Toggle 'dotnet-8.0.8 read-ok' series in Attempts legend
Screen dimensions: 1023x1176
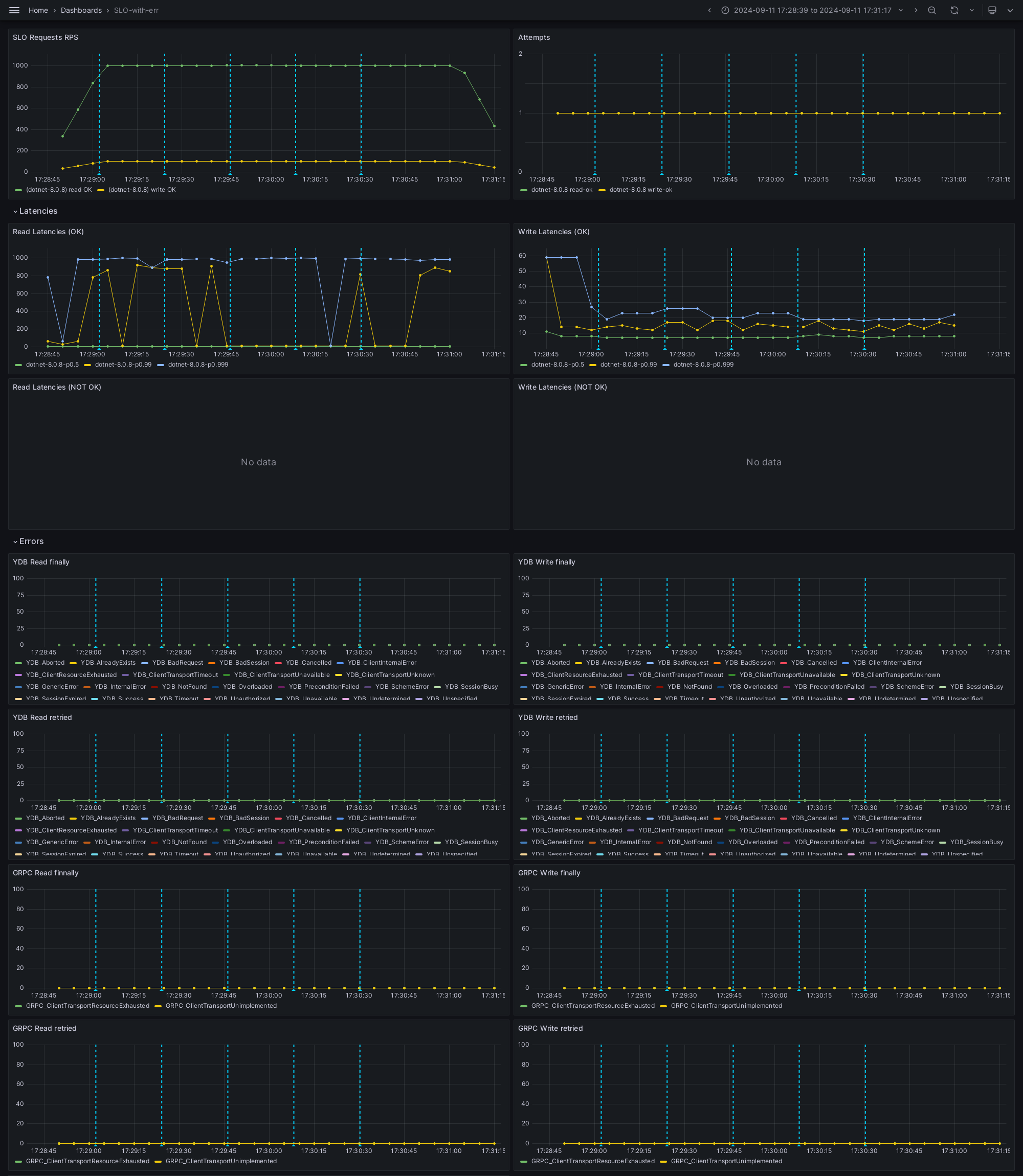coord(562,190)
